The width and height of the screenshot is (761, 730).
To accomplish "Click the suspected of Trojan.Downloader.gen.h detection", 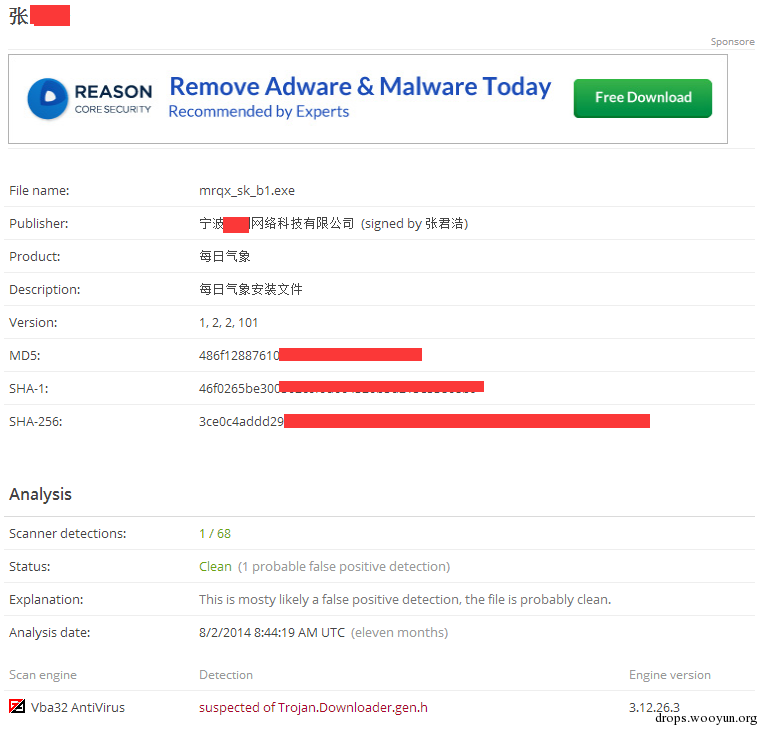I will [313, 708].
